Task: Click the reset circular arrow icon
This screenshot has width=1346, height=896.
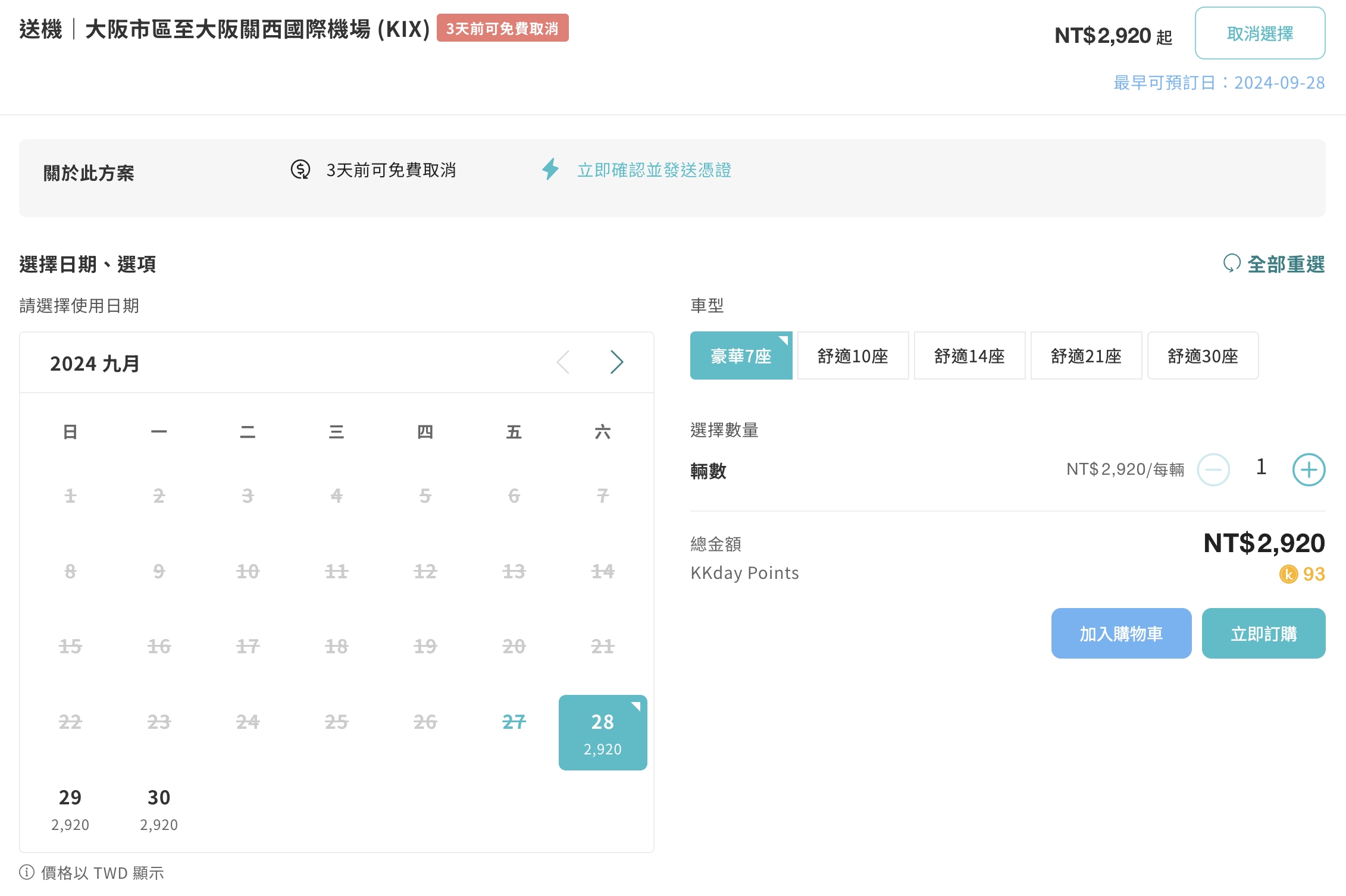Action: point(1231,263)
